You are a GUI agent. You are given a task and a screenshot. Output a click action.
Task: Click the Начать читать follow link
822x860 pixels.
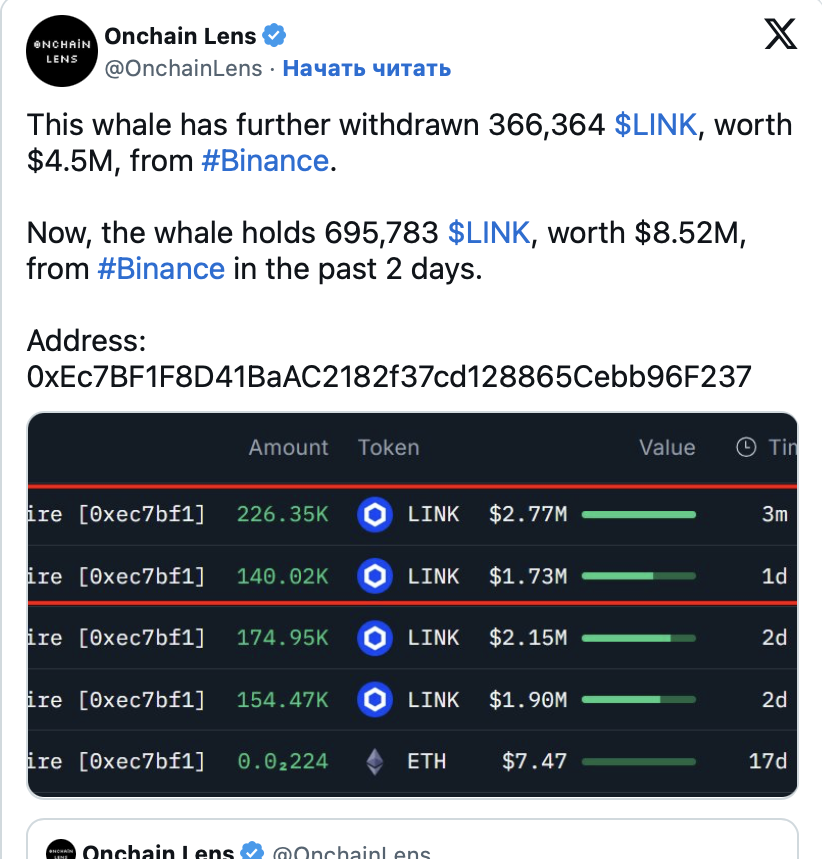(x=366, y=68)
